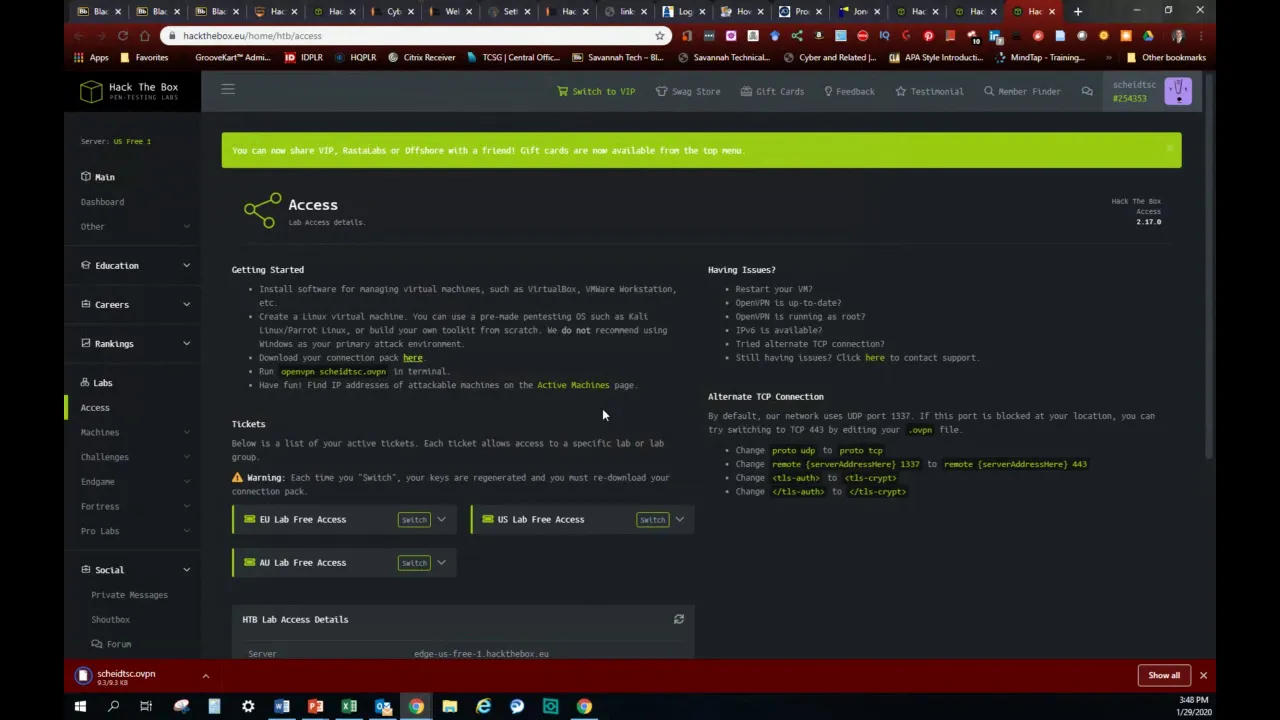Click the Shoutbox sidebar item
1280x720 pixels.
[110, 619]
